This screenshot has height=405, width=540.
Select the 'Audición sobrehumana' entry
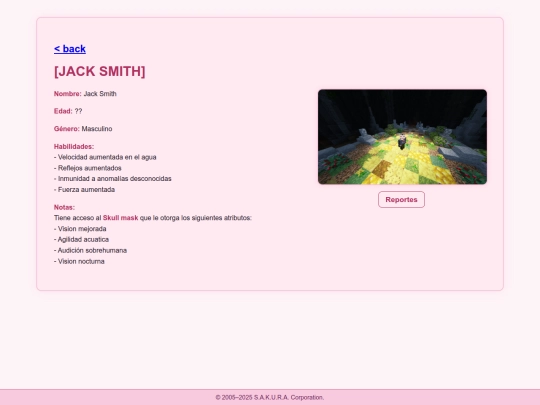pos(90,251)
